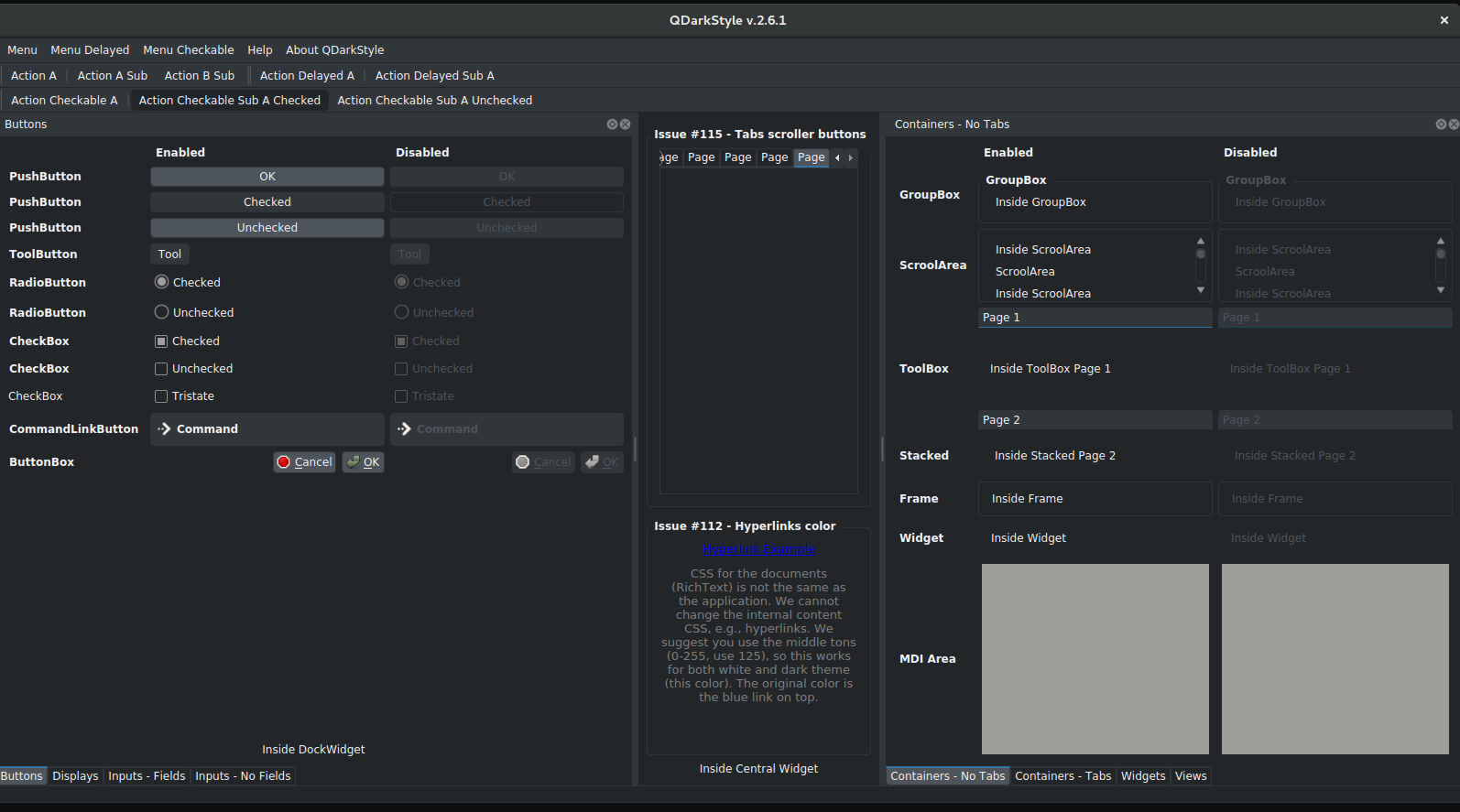Click the enabled Cancel button in ButtonBox
The width and height of the screenshot is (1460, 812).
click(305, 462)
